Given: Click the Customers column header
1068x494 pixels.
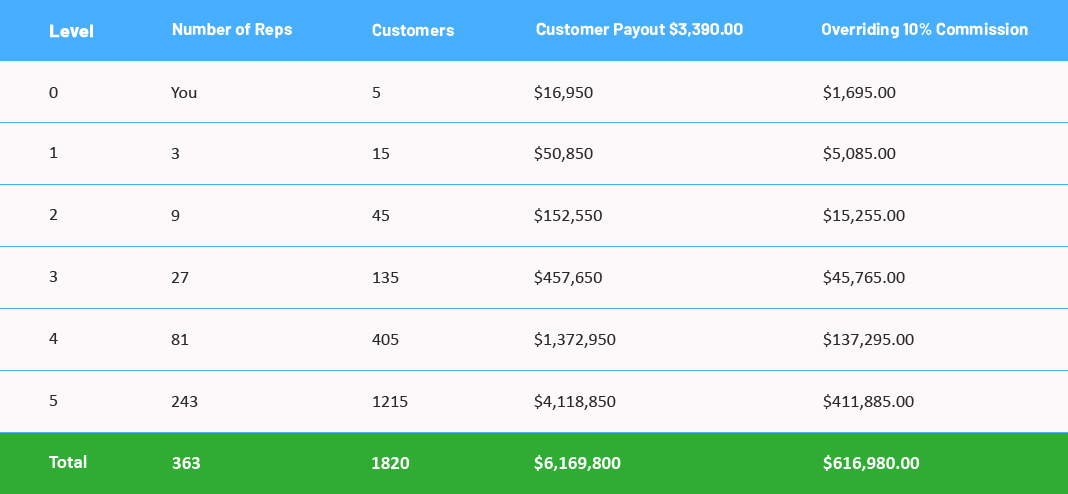Looking at the screenshot, I should click(412, 30).
